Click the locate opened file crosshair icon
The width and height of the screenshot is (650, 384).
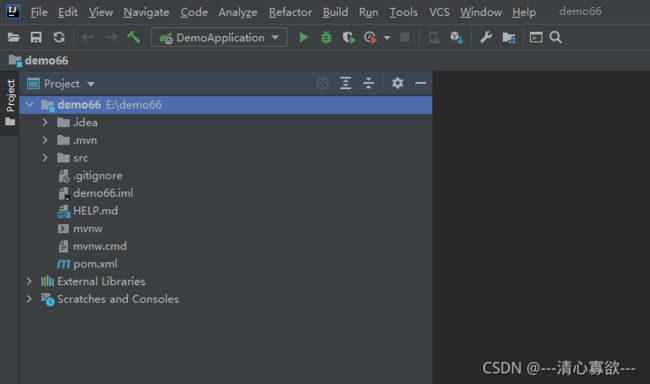click(x=323, y=83)
